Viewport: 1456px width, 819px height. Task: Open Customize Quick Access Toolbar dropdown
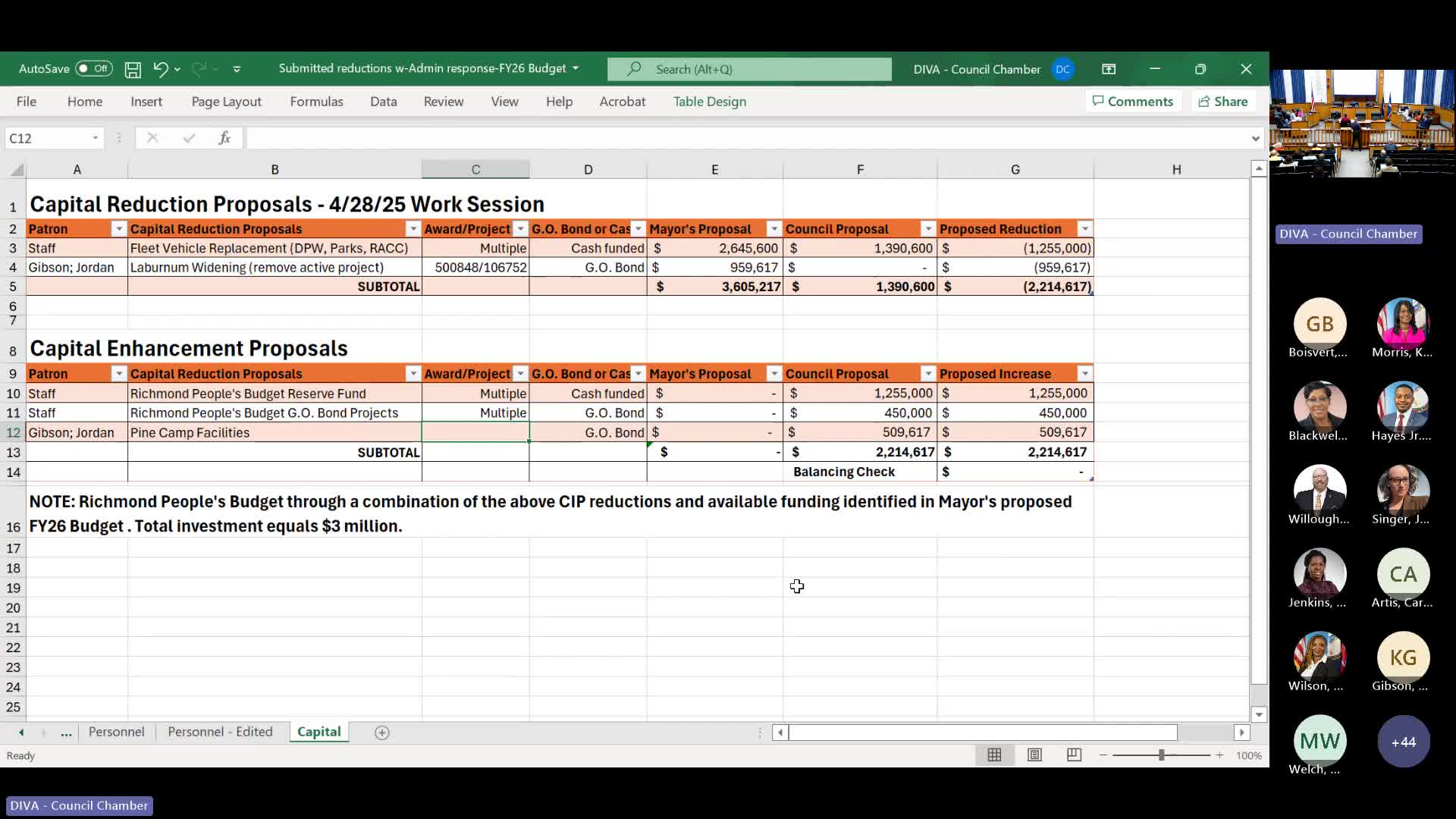237,69
